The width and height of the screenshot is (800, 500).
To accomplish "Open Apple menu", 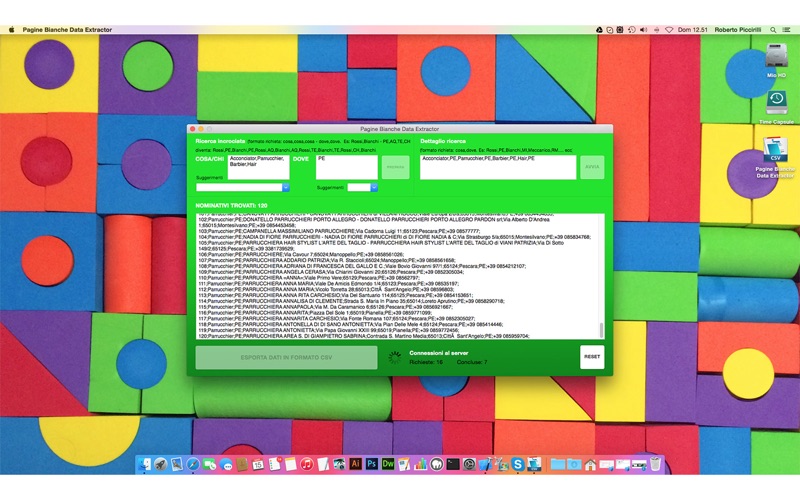I will coord(11,30).
